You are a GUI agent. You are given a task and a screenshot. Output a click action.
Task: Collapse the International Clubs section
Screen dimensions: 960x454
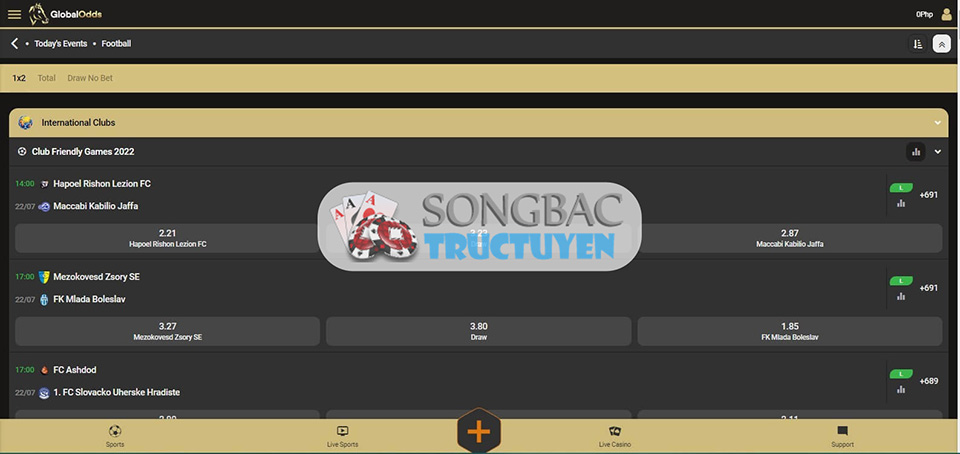pyautogui.click(x=937, y=123)
